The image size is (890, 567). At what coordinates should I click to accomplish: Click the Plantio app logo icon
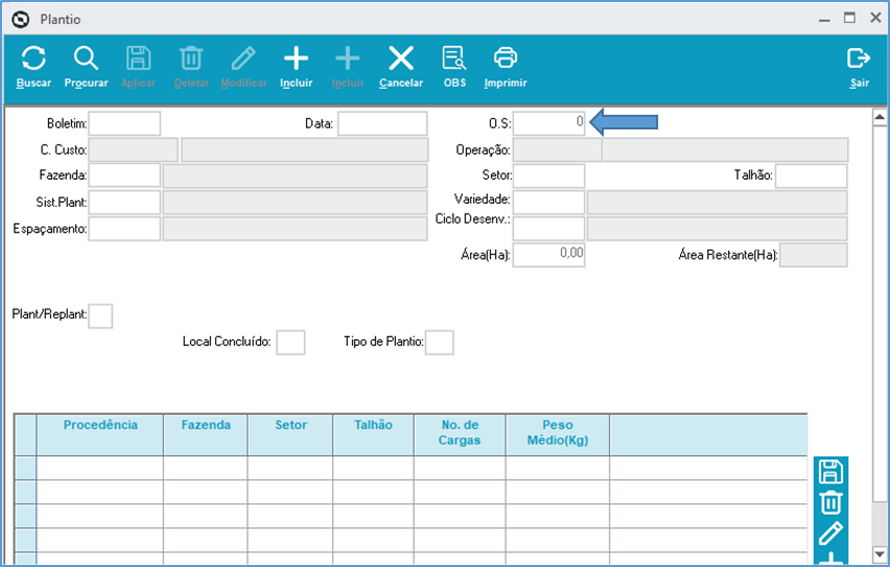pyautogui.click(x=20, y=19)
